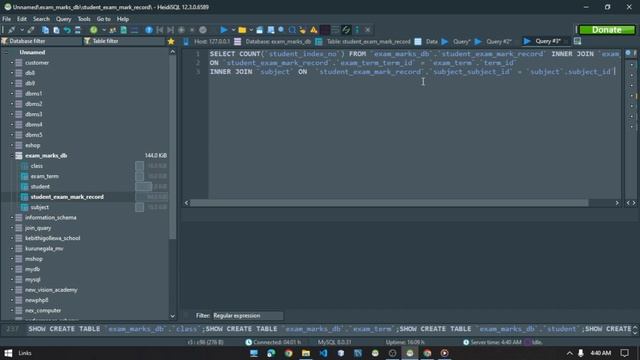Open the File menu
The width and height of the screenshot is (640, 360).
point(7,19)
